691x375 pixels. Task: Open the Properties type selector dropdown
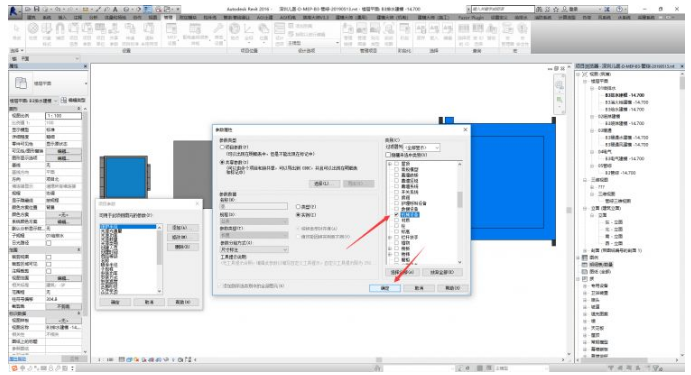pos(48,83)
